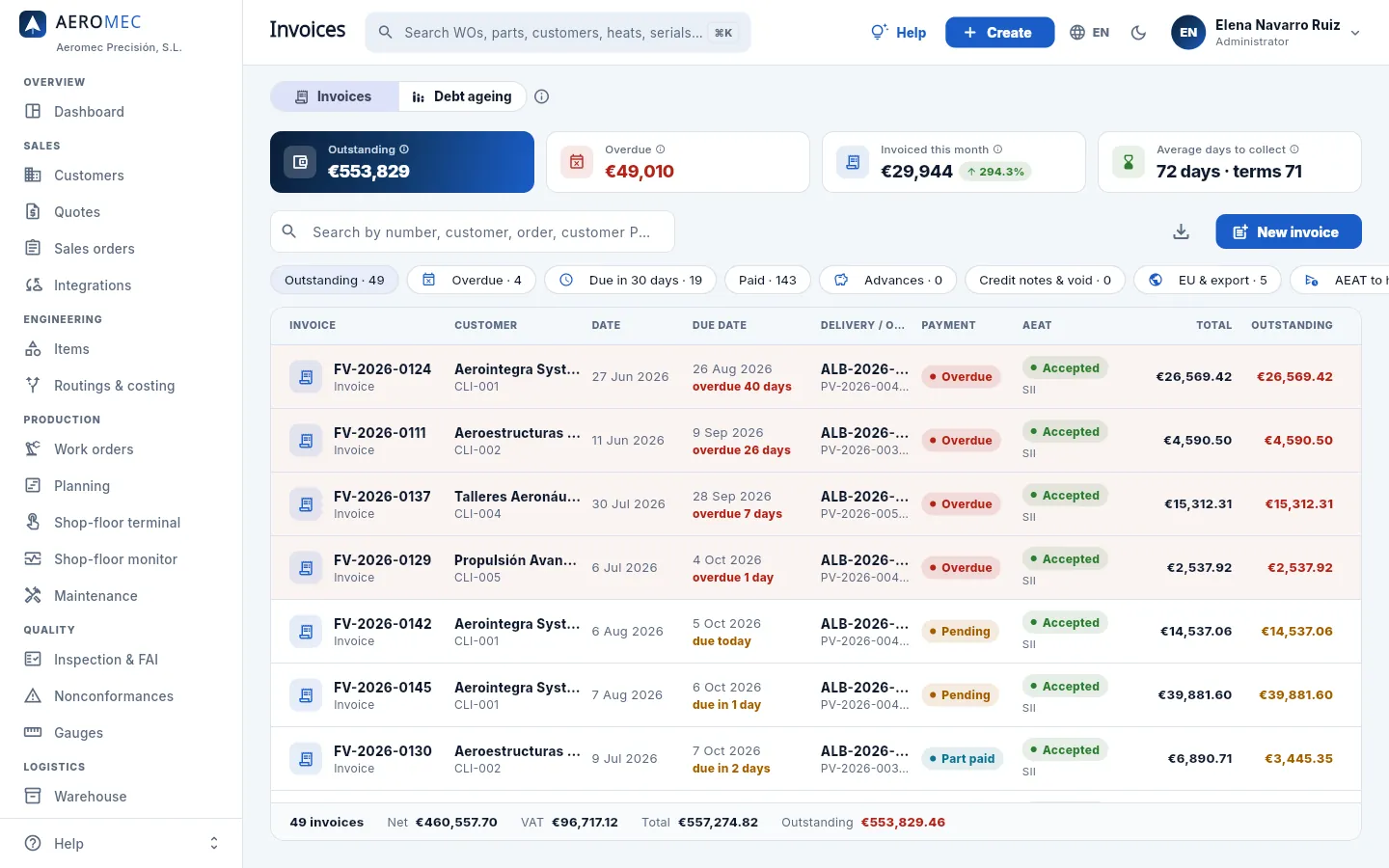
Task: Open Nonconformances page
Action: tap(121, 696)
